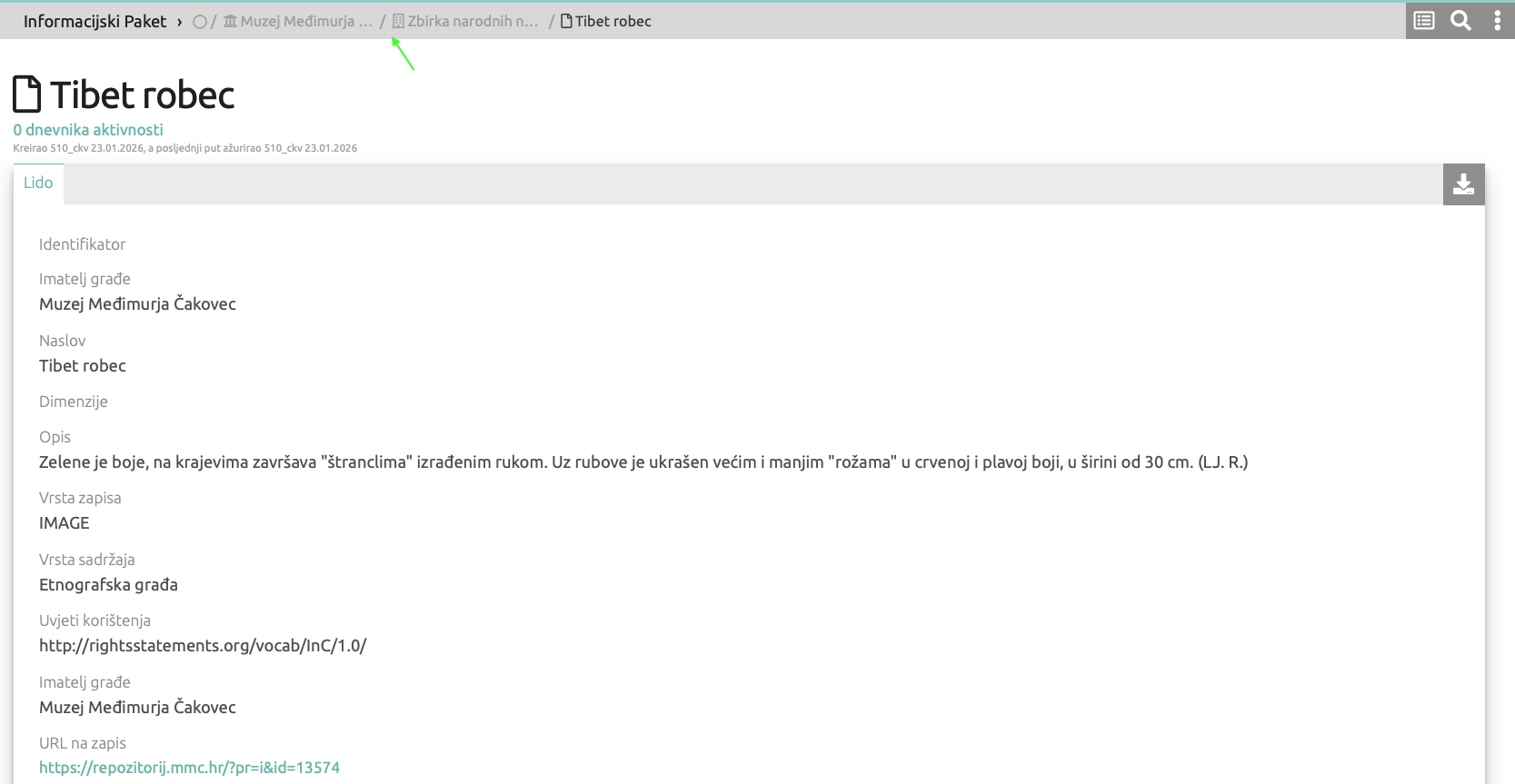Click the large document icon beside title
The width and height of the screenshot is (1515, 784).
[27, 94]
